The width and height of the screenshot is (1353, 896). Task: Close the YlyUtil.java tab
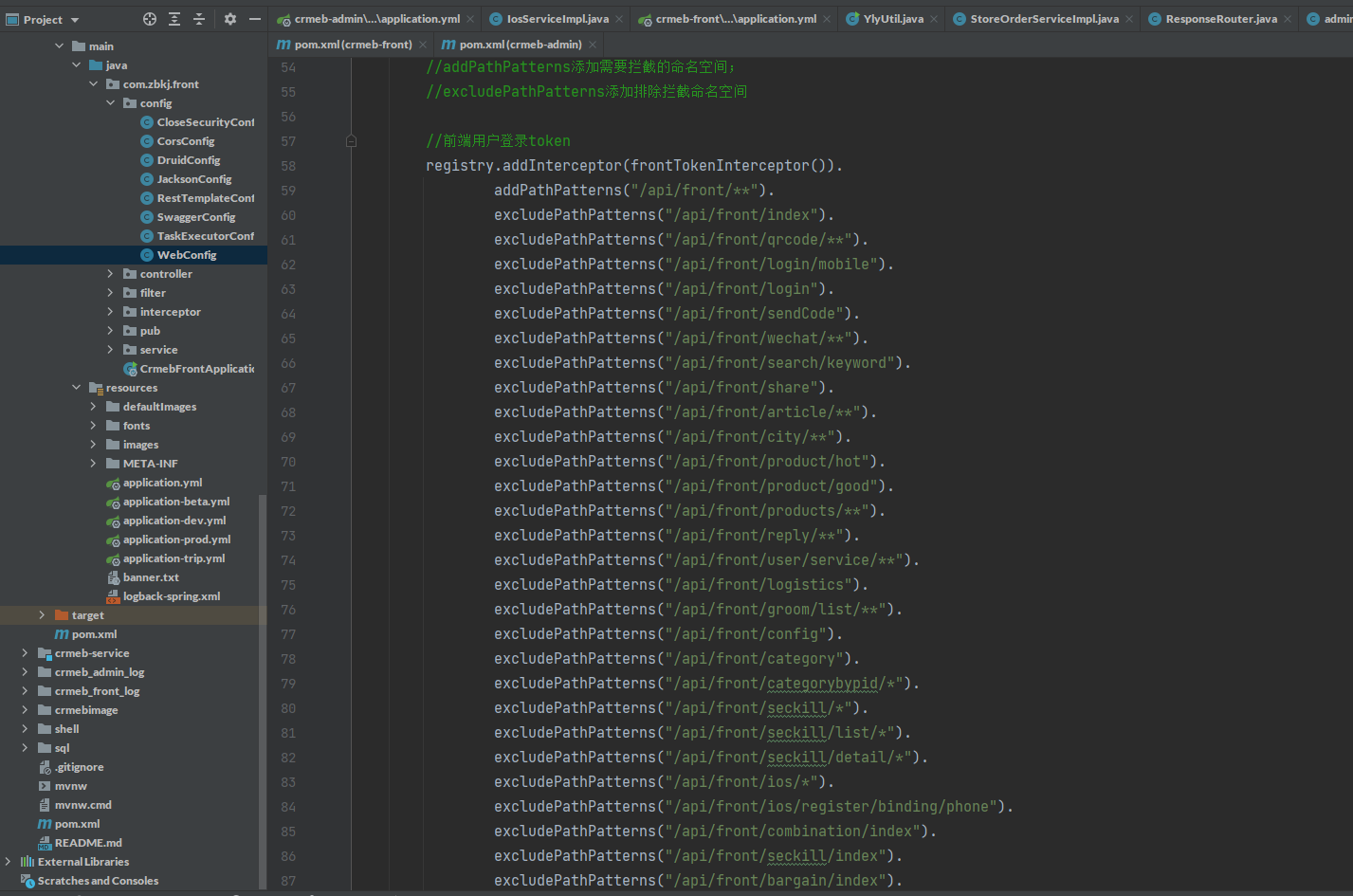tap(934, 19)
